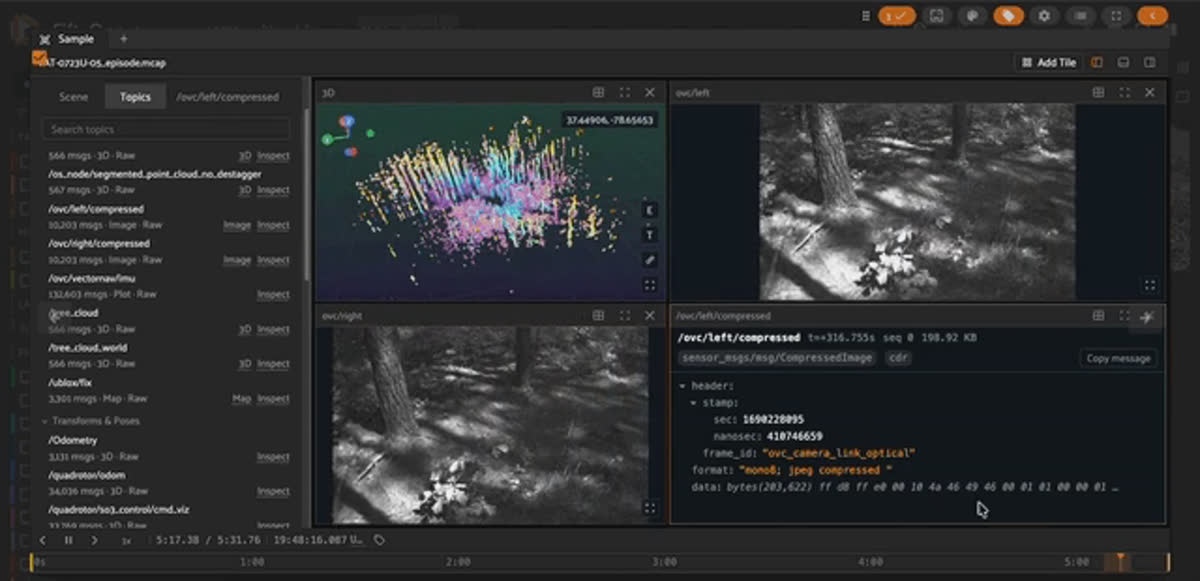Click the pencil measure tool in the 3D view
Viewport: 1200px width, 581px height.
pos(649,260)
